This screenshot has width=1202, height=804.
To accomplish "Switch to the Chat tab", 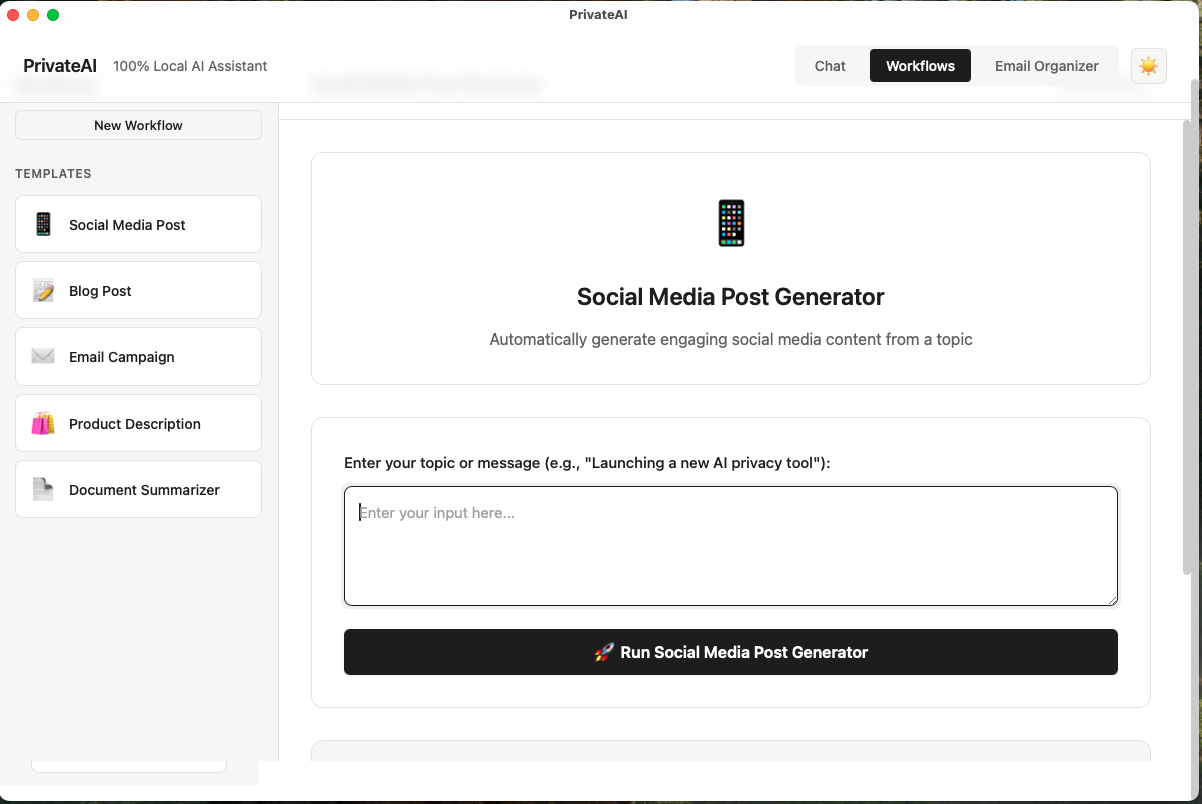I will click(830, 65).
